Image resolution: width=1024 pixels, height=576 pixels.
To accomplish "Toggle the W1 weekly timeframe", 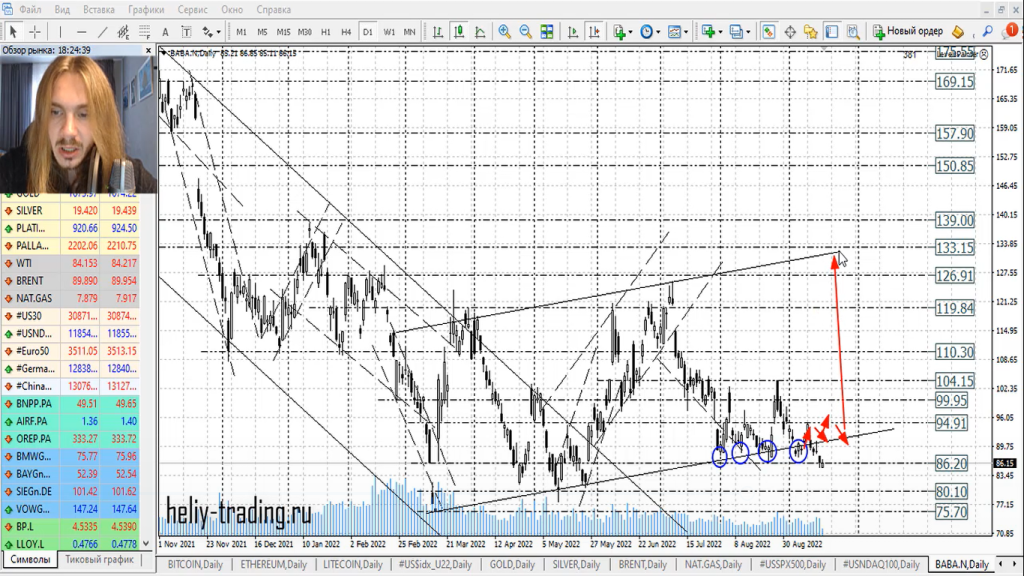I will point(389,32).
